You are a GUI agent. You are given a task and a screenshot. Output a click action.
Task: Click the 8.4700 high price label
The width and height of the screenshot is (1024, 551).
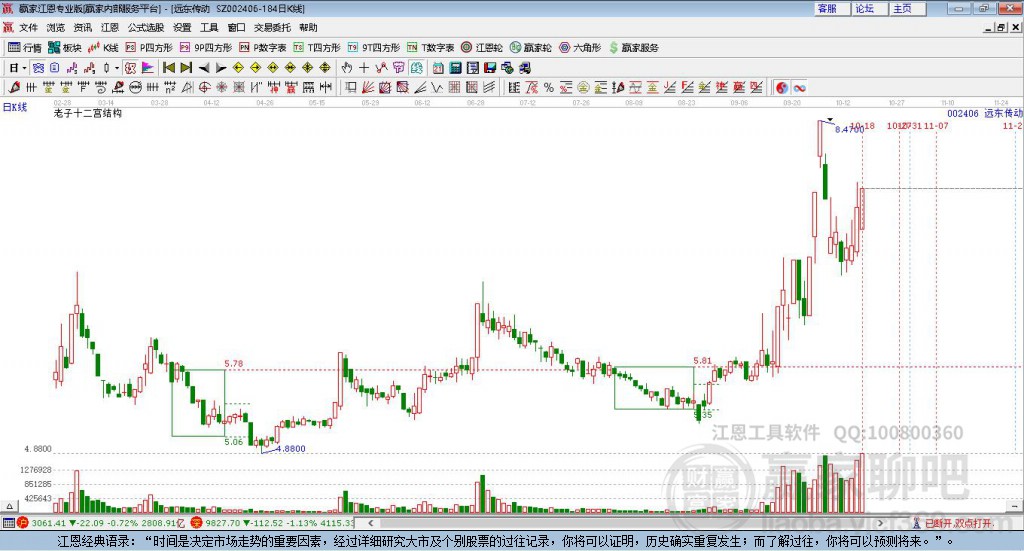tap(849, 129)
